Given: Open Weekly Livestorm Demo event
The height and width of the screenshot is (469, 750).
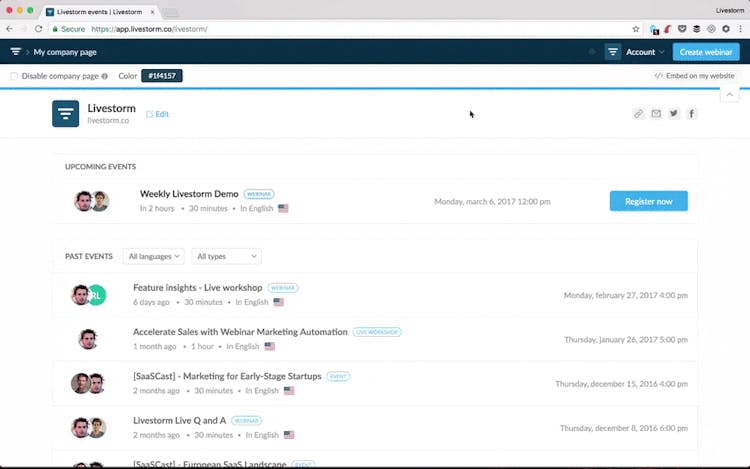Looking at the screenshot, I should pos(189,194).
